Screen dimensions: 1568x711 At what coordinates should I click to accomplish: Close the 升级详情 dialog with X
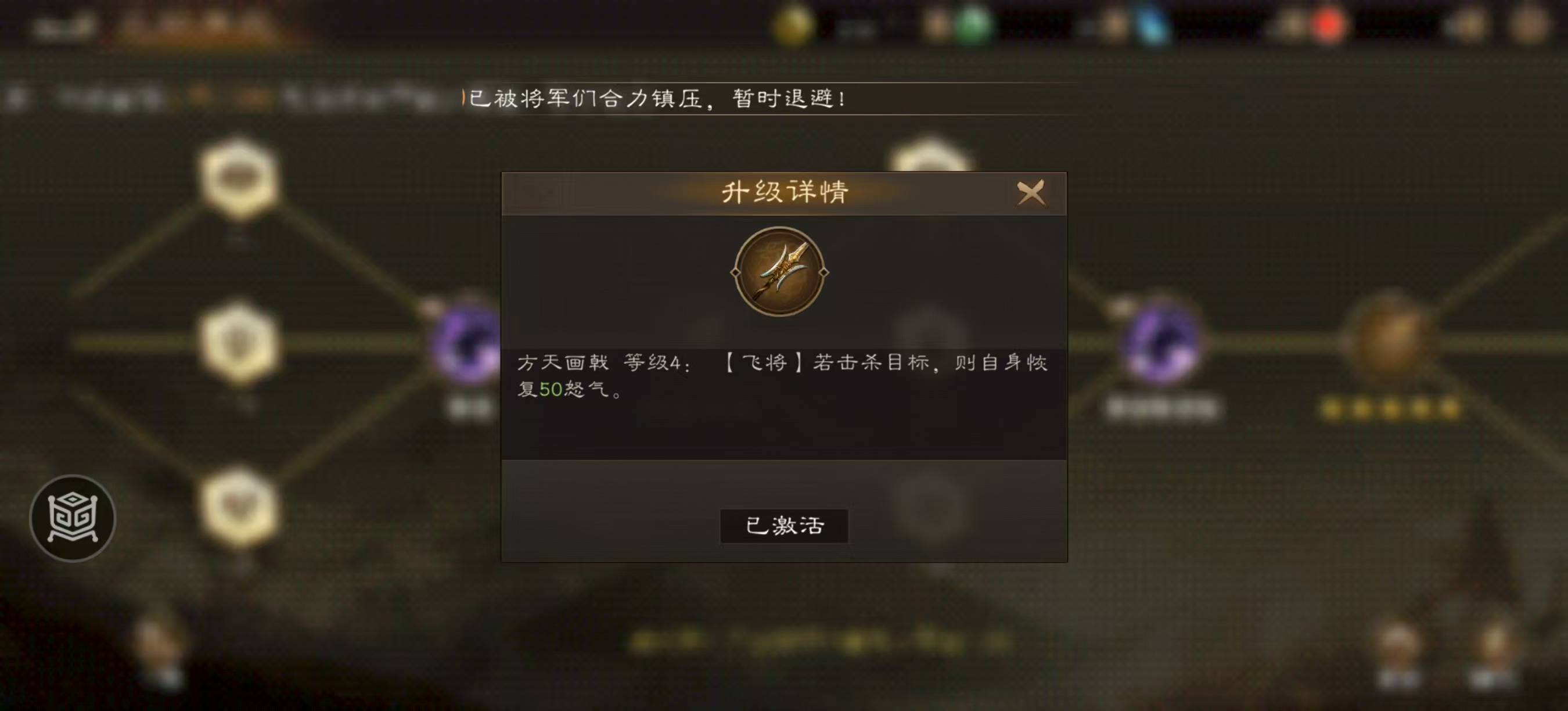coord(1030,193)
